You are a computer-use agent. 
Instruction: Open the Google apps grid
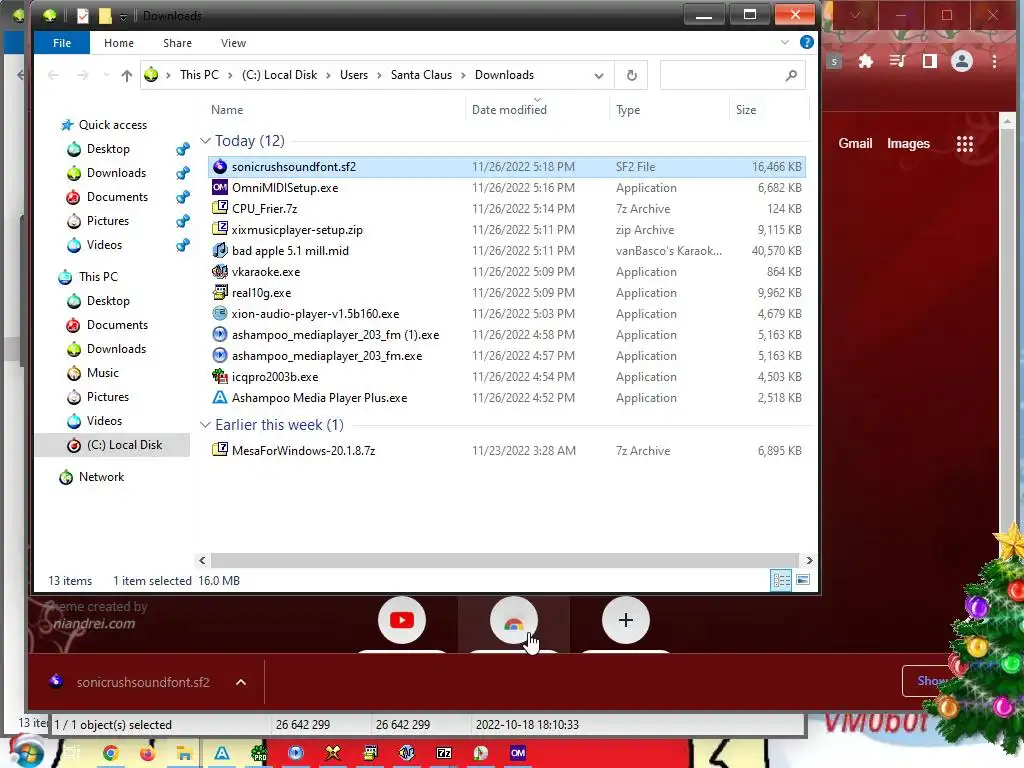965,144
